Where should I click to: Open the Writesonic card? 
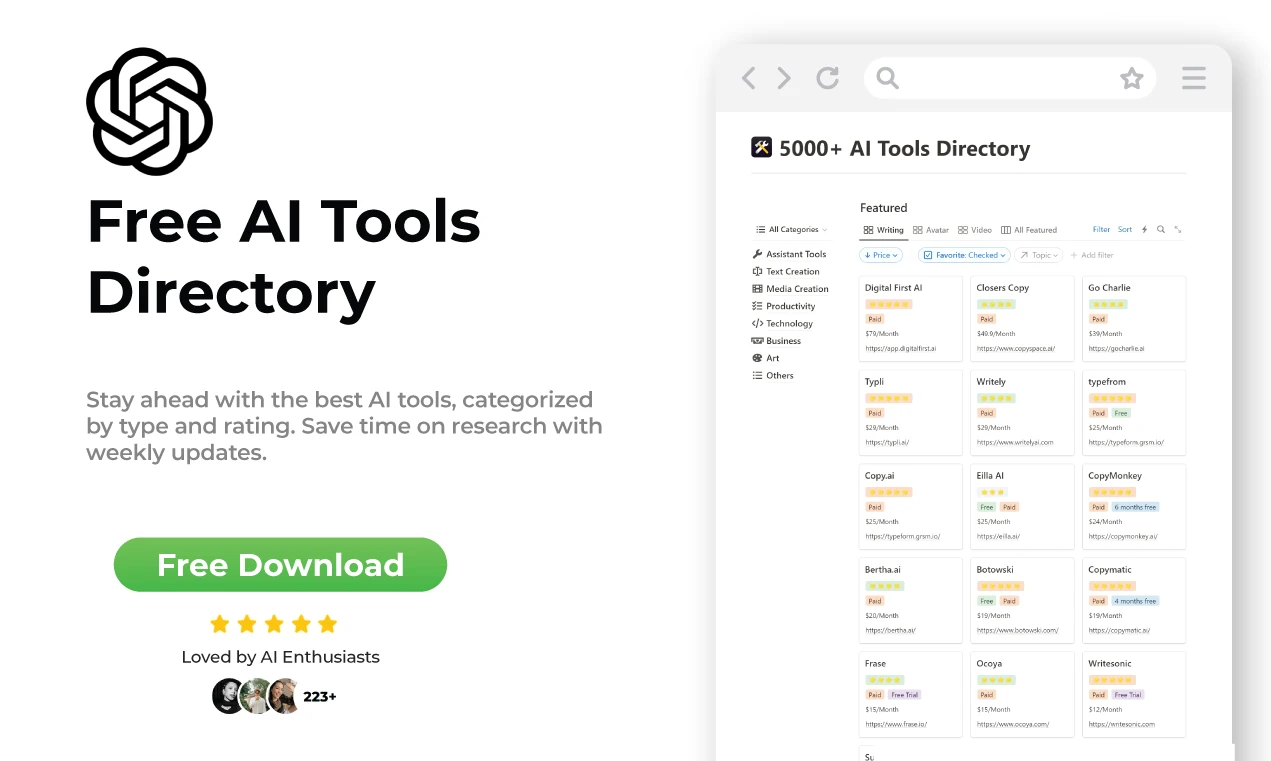1134,694
